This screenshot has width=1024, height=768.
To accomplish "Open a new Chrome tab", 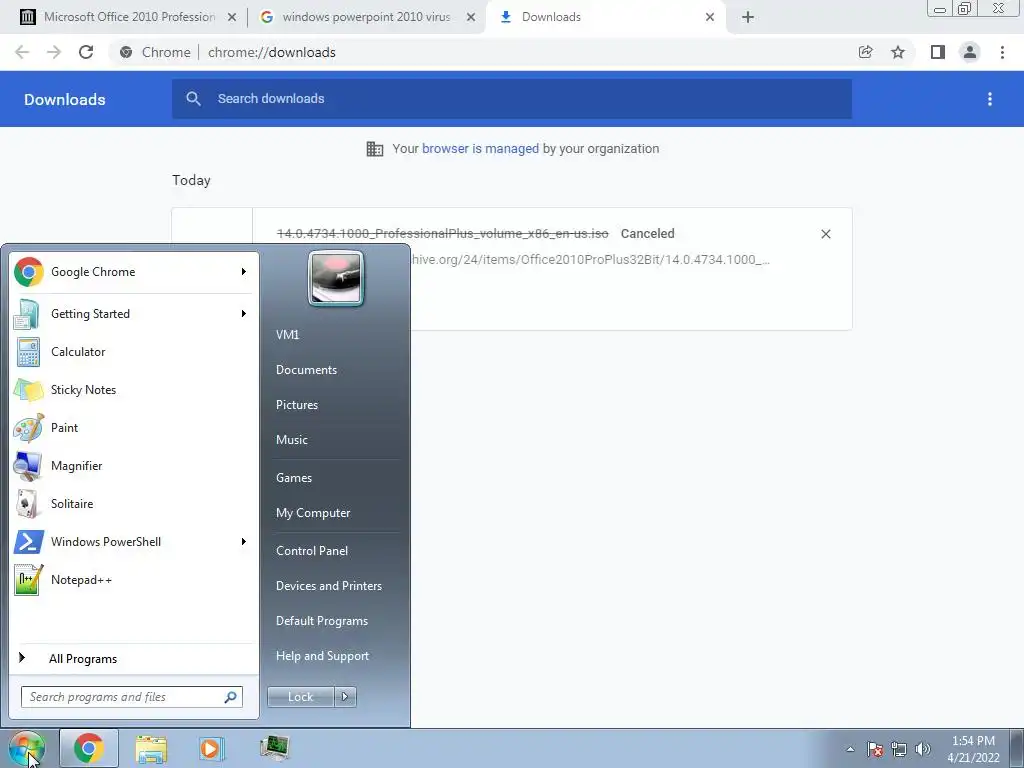I will [x=748, y=17].
